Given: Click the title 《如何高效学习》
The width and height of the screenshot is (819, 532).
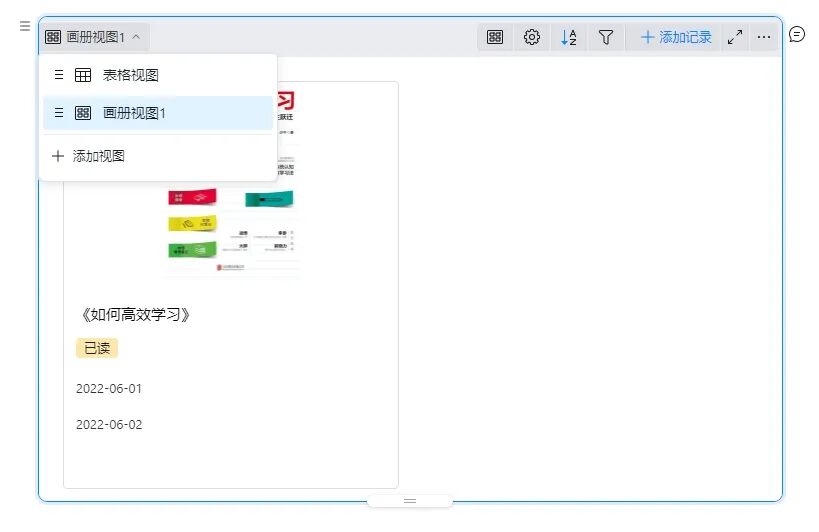Looking at the screenshot, I should 136,314.
